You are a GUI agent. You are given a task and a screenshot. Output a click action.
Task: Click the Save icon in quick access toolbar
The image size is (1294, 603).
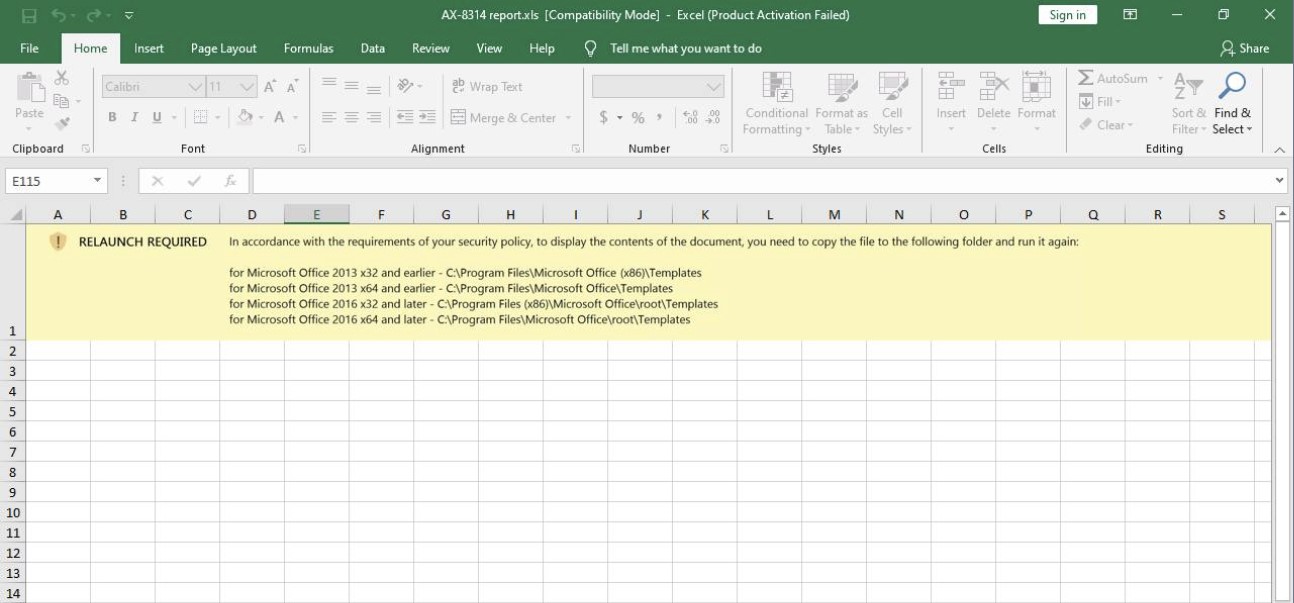[29, 15]
